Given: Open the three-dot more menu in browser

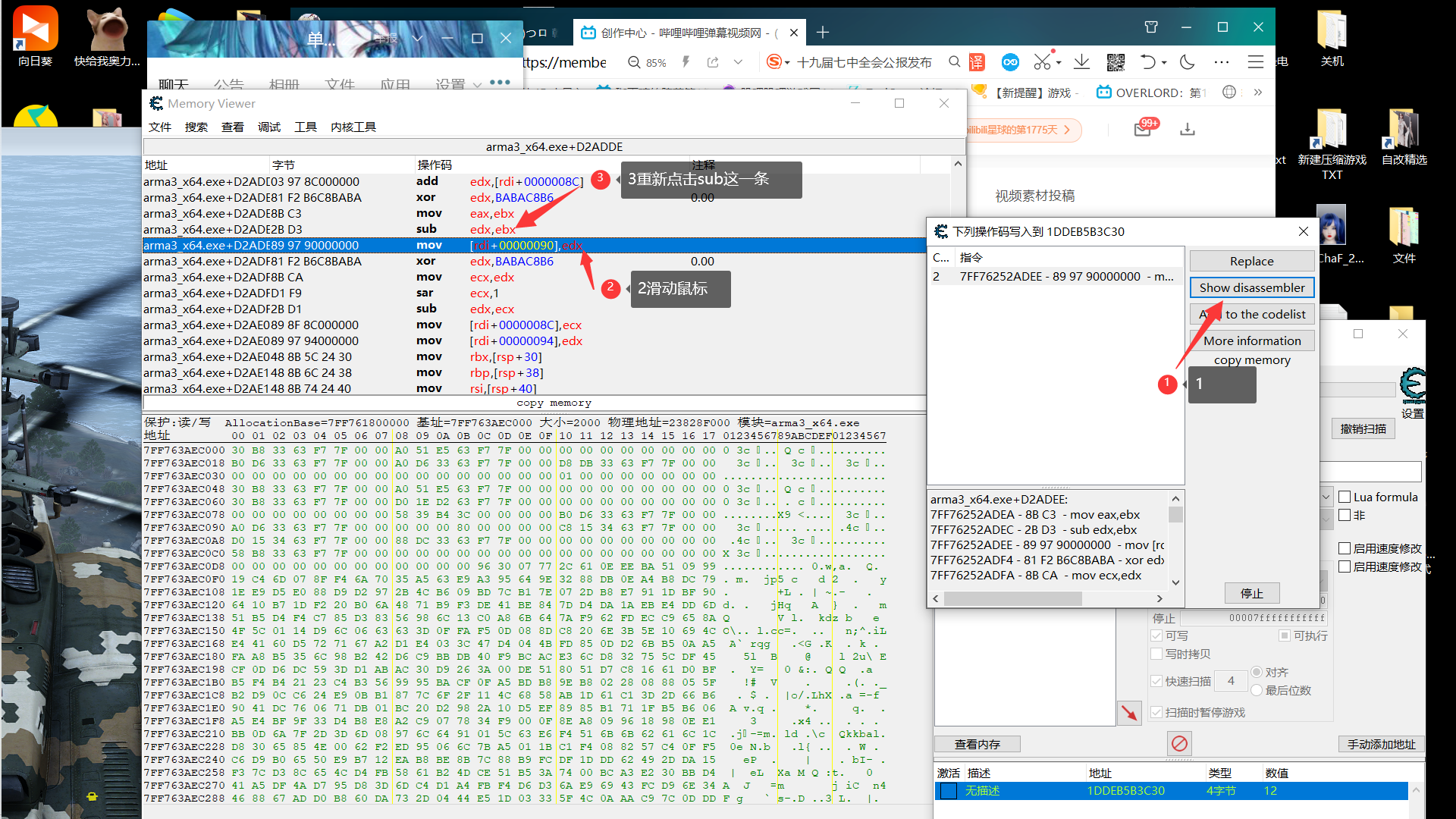Looking at the screenshot, I should [1222, 62].
